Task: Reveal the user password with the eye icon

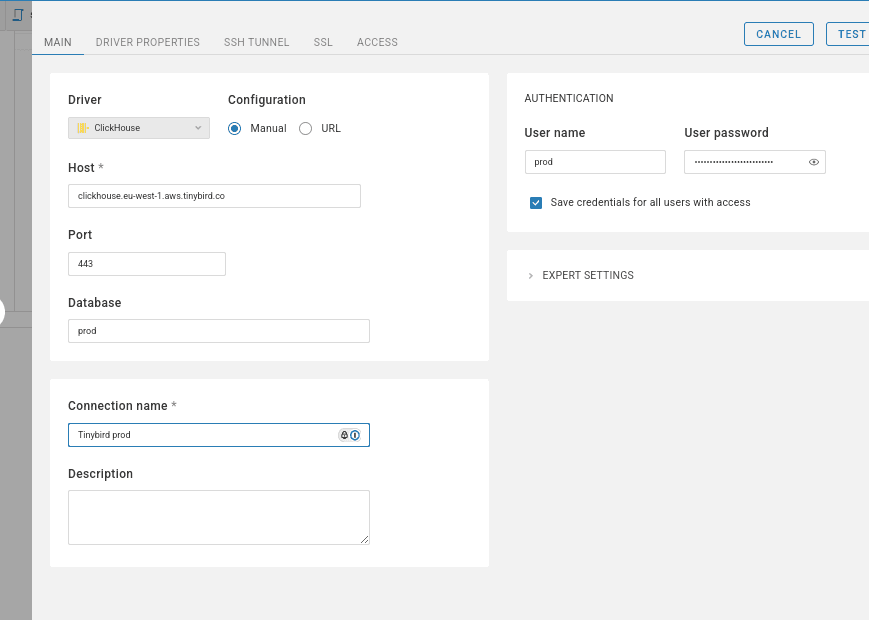Action: (813, 161)
